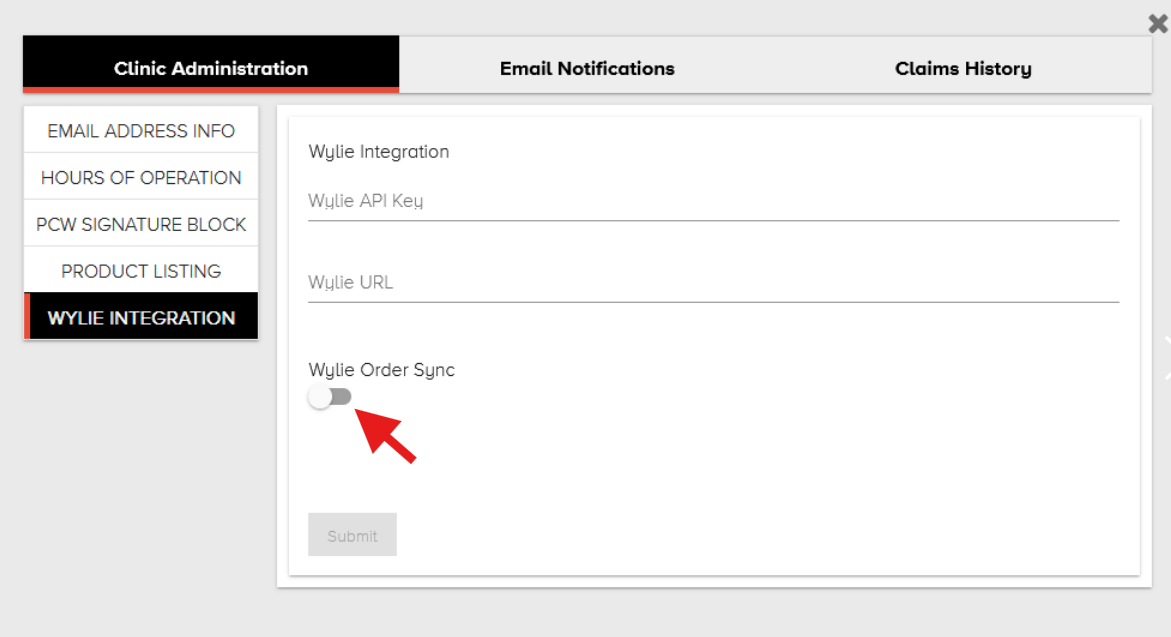The image size is (1171, 637).
Task: Choose Product Listing from the sidebar
Action: point(141,271)
